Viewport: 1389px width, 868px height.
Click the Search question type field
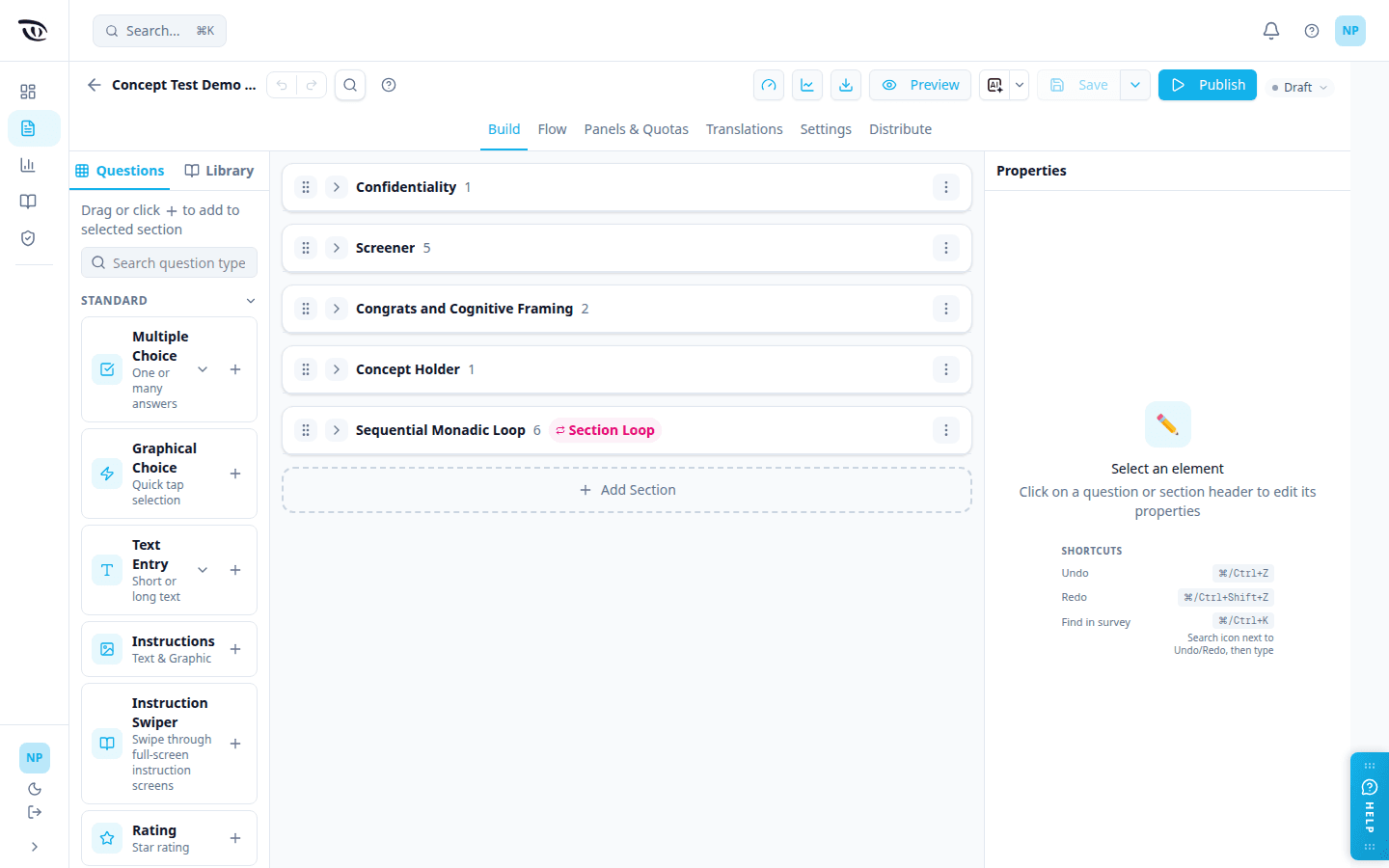(x=170, y=263)
